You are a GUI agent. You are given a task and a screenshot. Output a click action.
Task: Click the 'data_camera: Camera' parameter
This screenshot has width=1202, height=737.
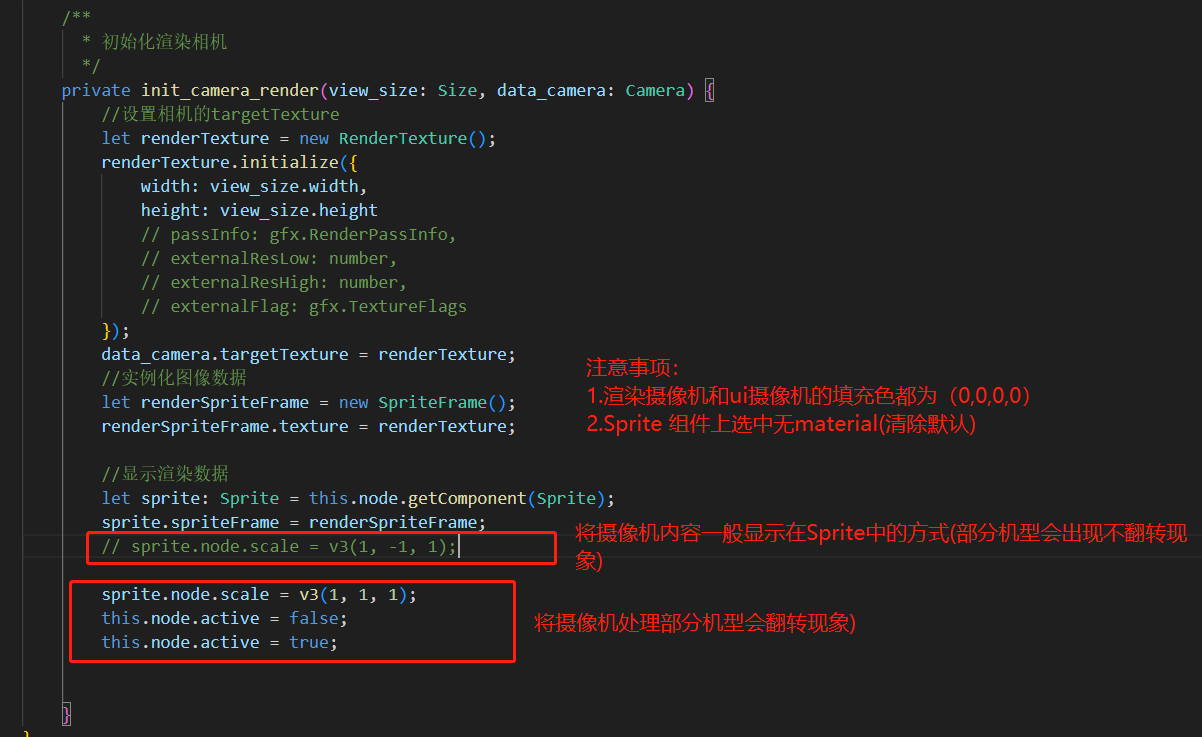tap(590, 90)
